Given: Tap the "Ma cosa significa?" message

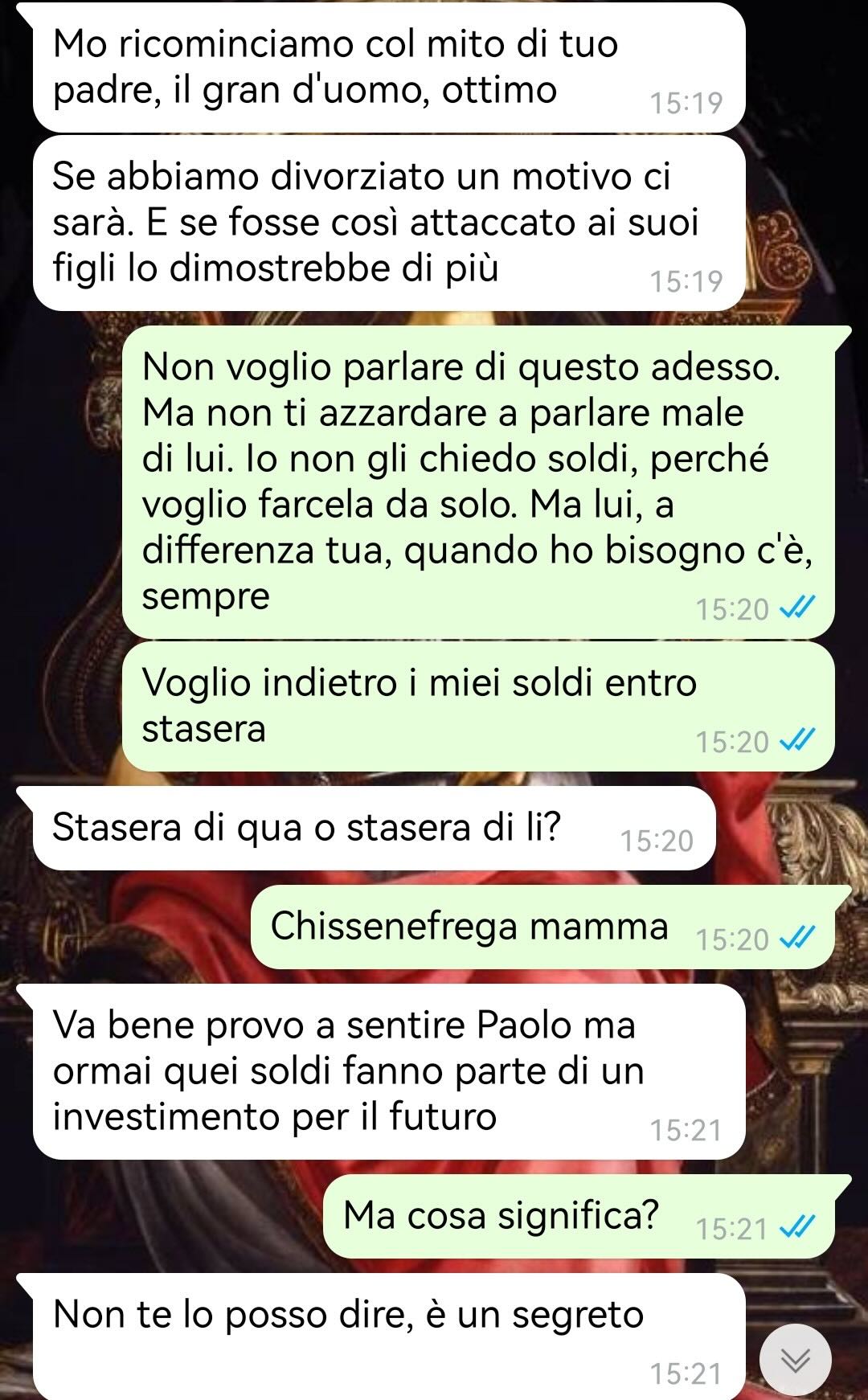Looking at the screenshot, I should (x=579, y=1216).
